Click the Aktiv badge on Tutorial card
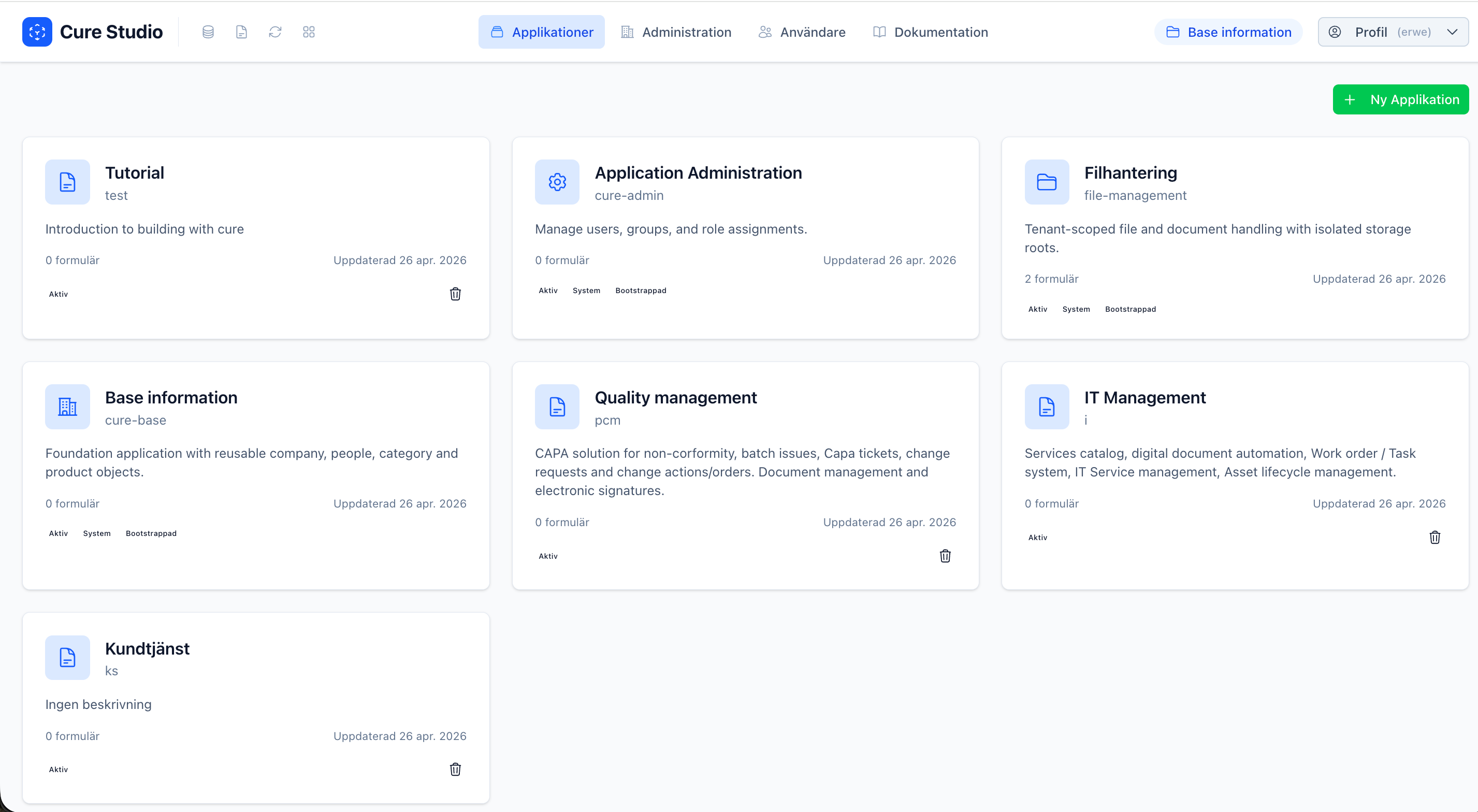The height and width of the screenshot is (812, 1478). (59, 294)
